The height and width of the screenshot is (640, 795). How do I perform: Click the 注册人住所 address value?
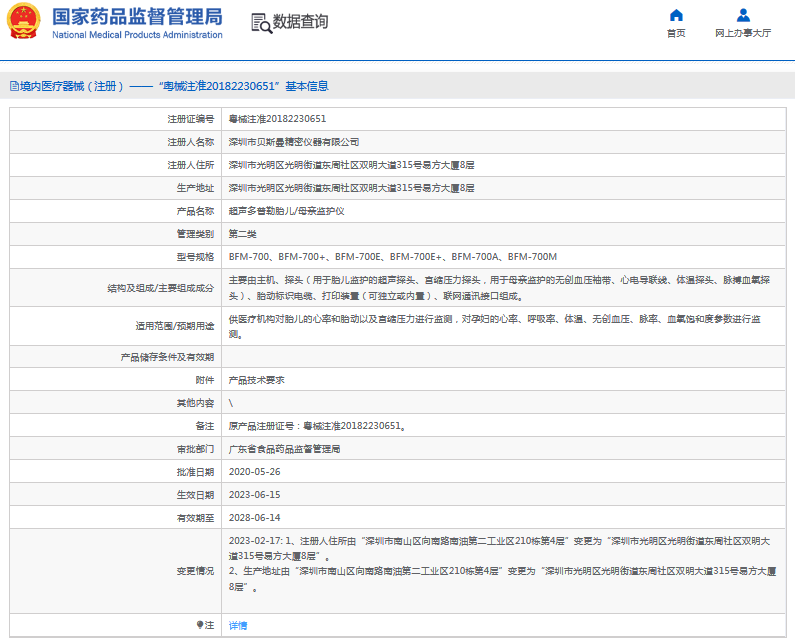(351, 165)
